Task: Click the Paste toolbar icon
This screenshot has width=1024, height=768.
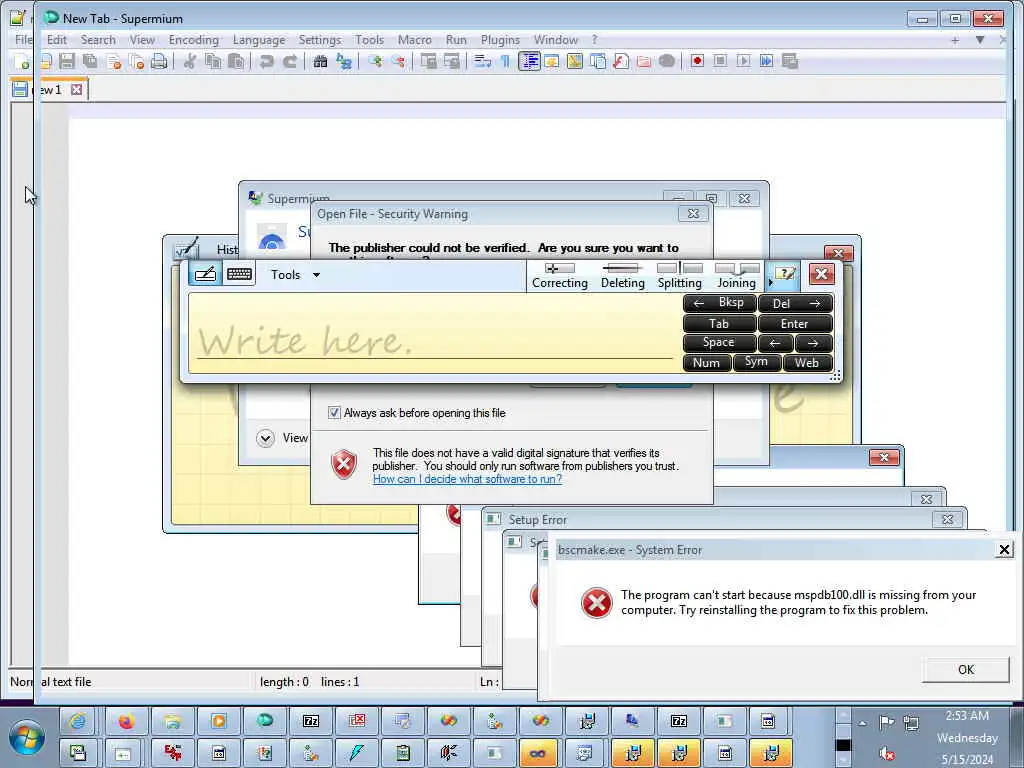Action: point(236,61)
